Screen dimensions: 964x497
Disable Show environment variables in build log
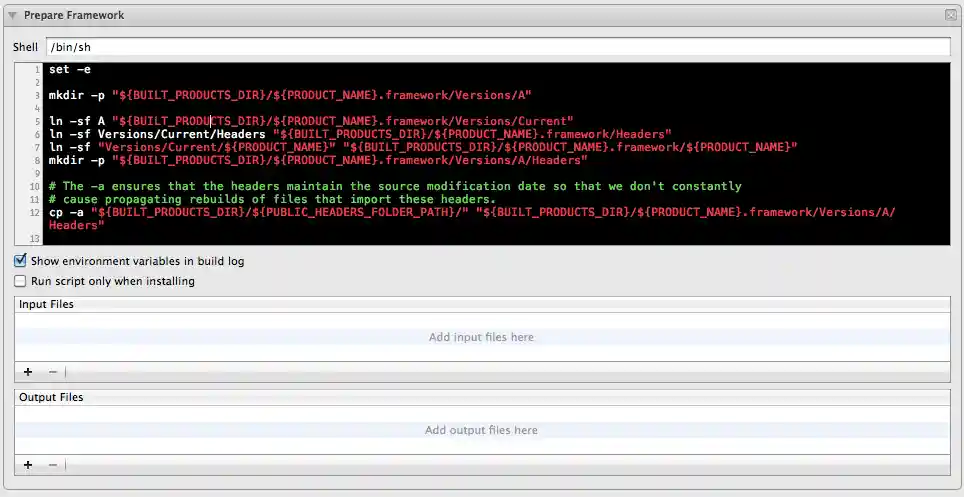coord(20,261)
